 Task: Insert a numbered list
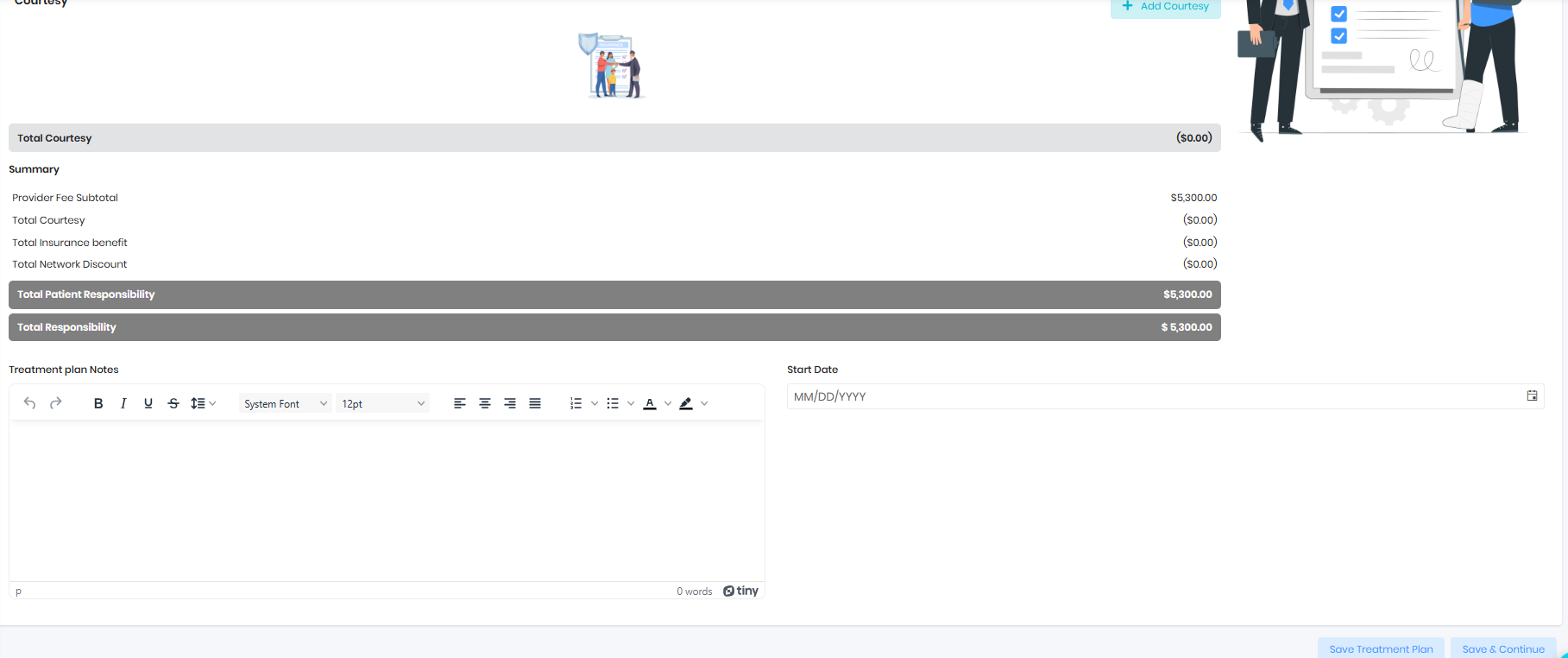click(576, 403)
